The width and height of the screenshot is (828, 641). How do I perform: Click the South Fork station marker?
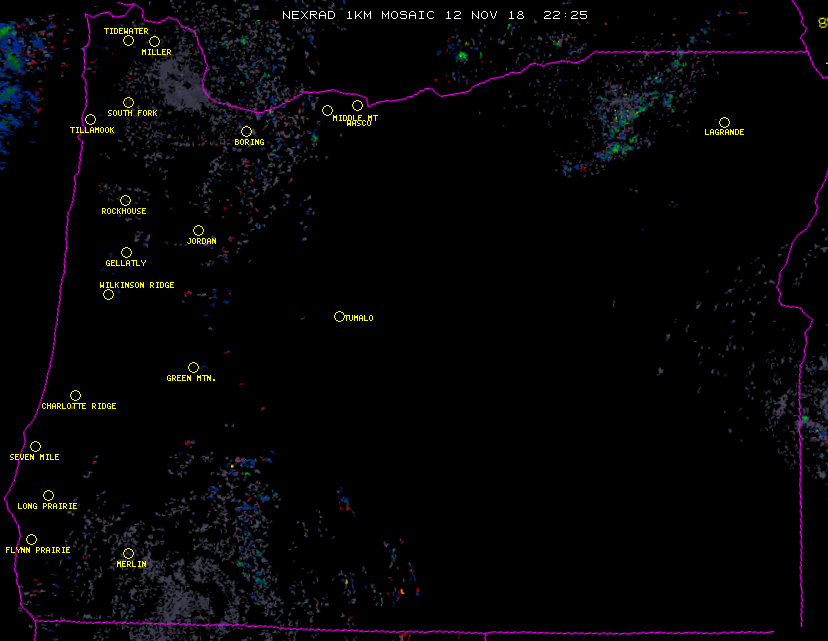pos(128,103)
